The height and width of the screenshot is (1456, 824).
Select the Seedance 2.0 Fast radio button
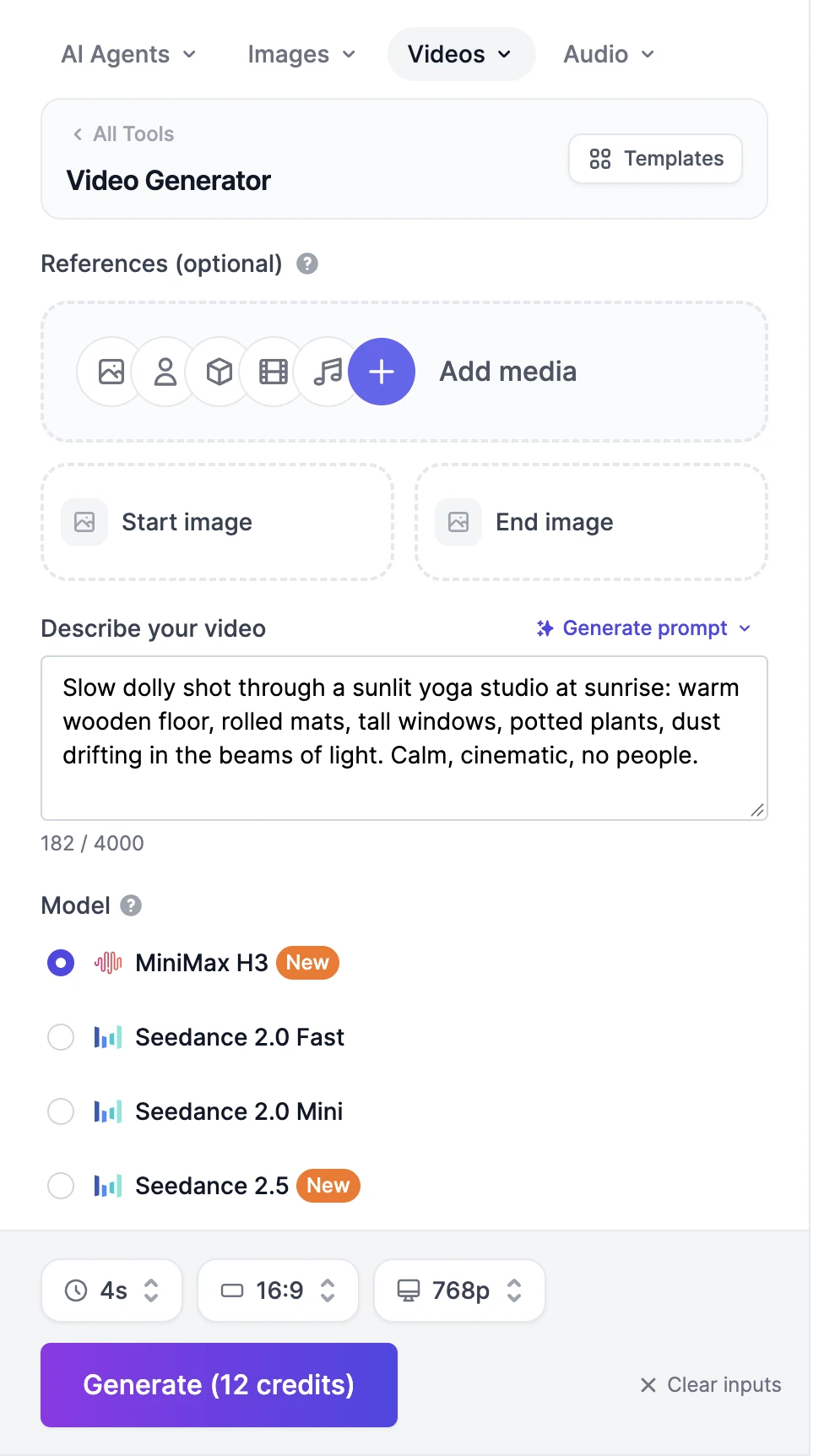point(61,1037)
